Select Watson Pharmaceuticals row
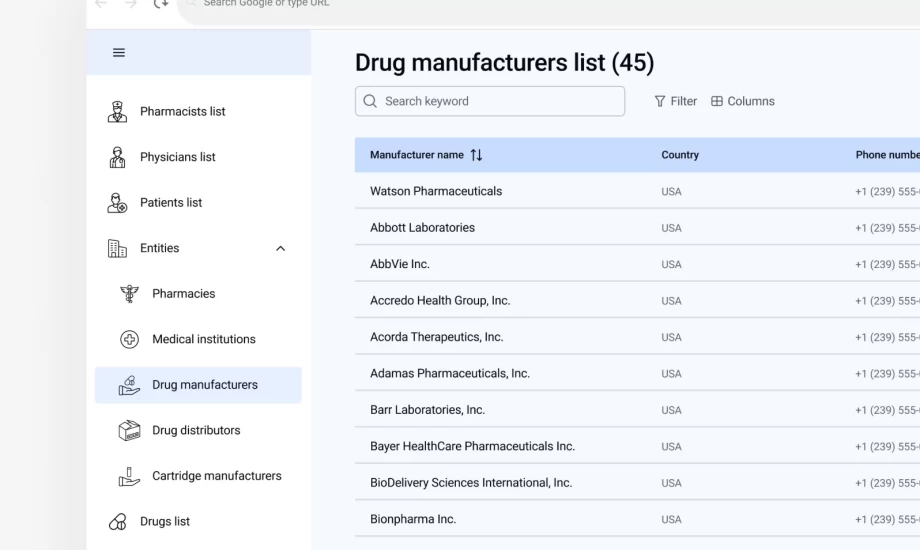 637,191
